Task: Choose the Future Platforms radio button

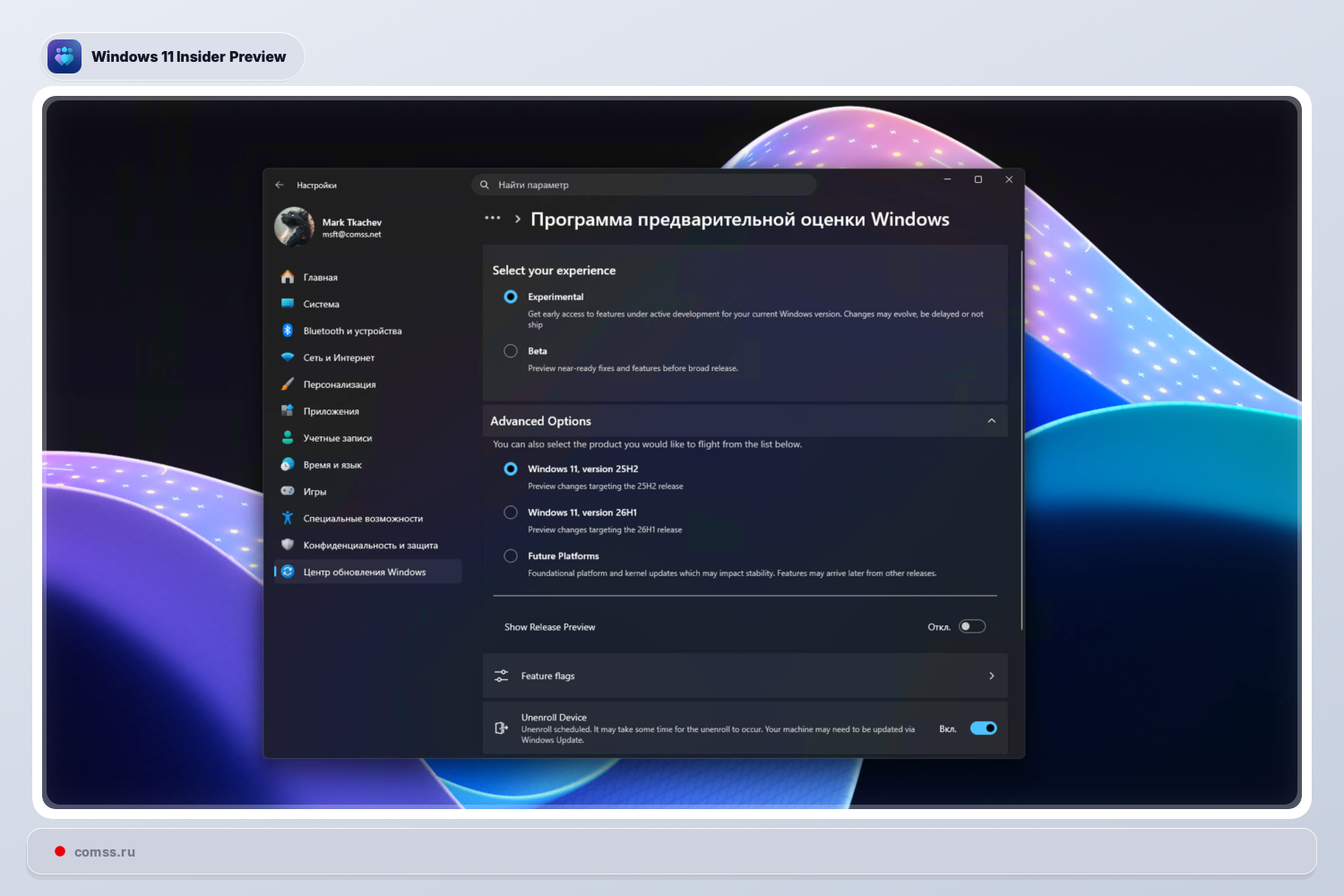Action: (511, 556)
